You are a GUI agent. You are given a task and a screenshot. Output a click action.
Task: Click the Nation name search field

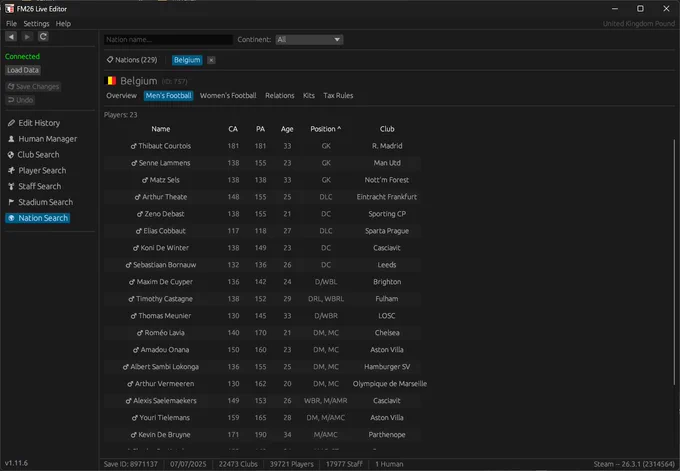coord(168,39)
